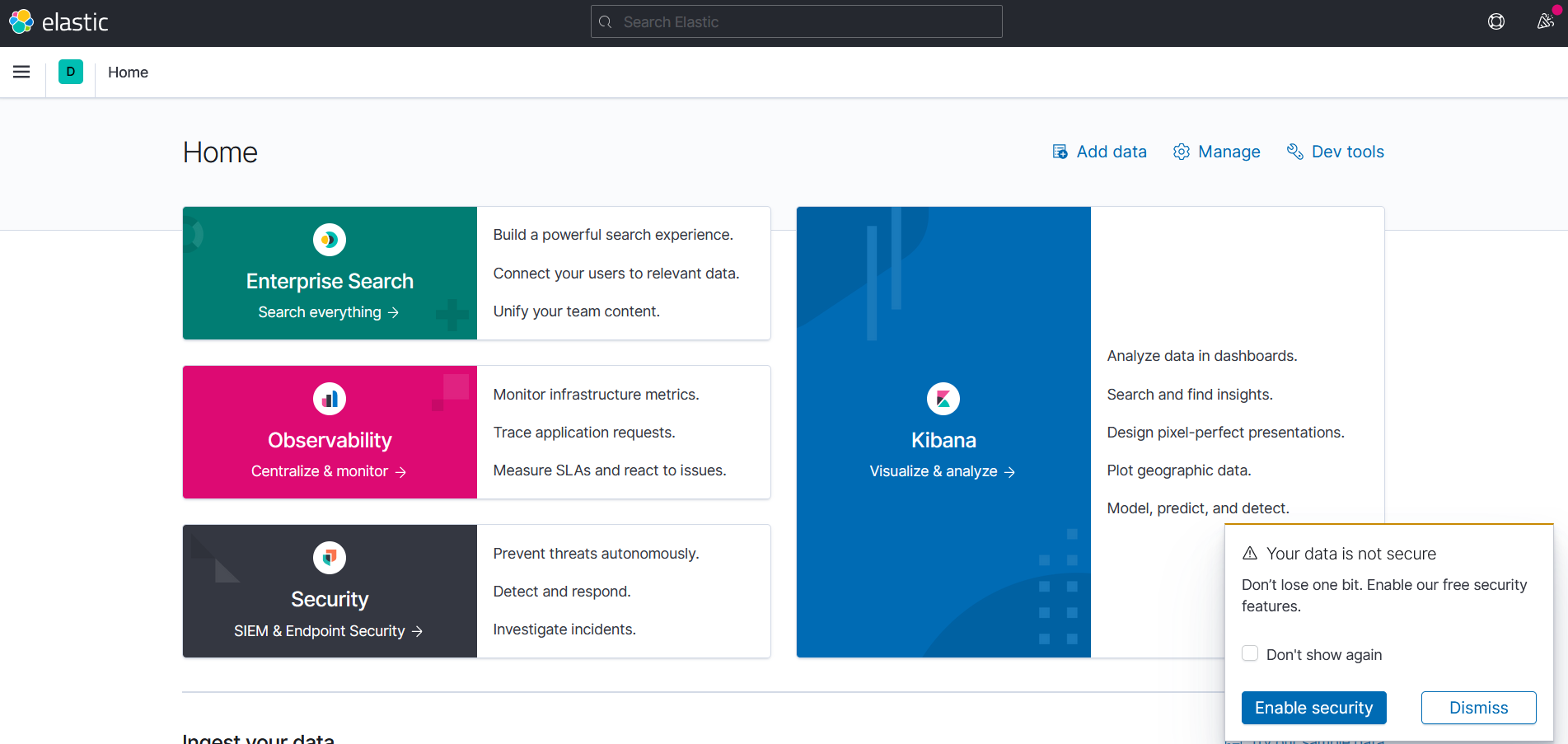The width and height of the screenshot is (1568, 744).
Task: Click Visualize & analyze link
Action: [943, 471]
